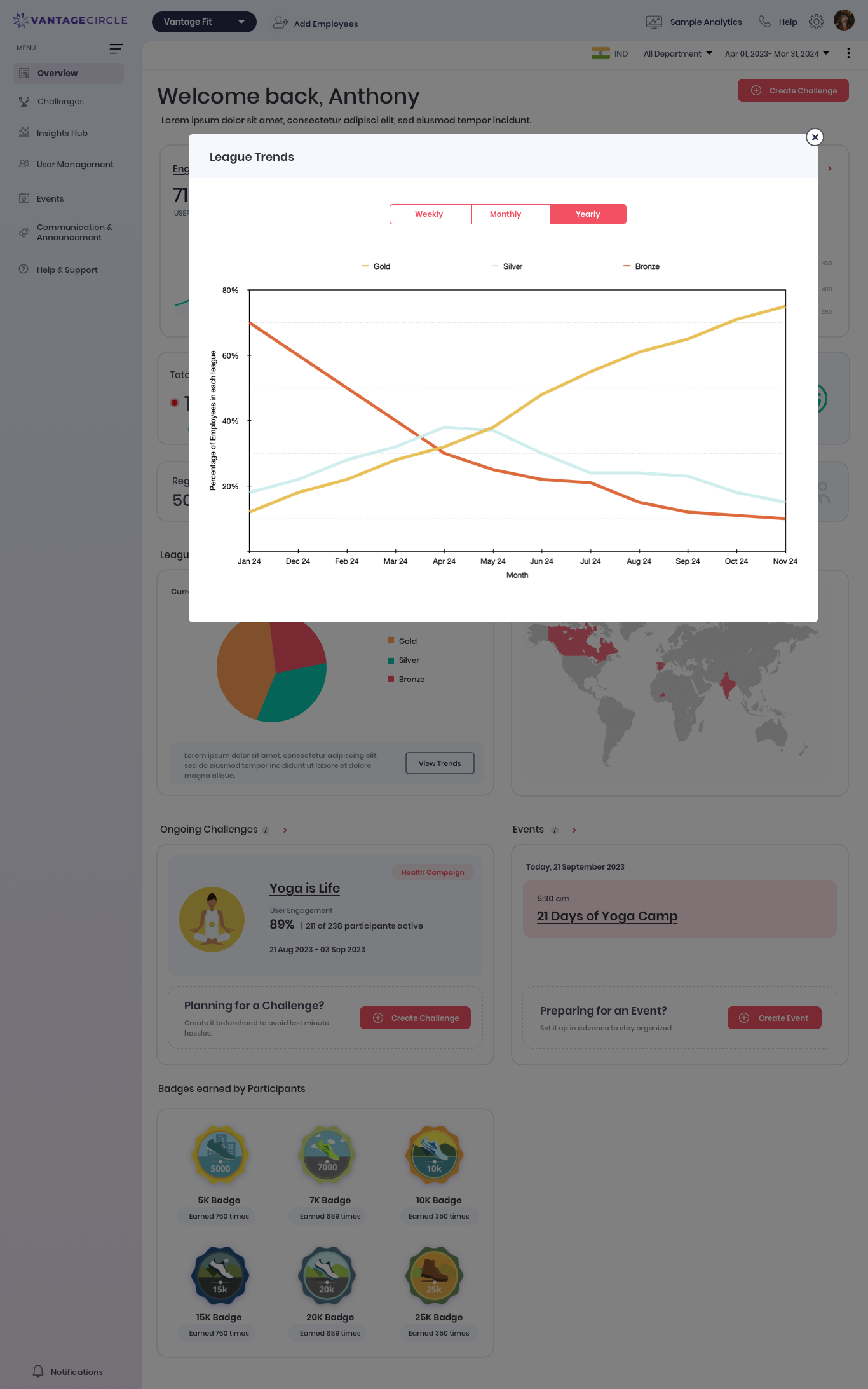Click the settings gear icon

(x=817, y=22)
